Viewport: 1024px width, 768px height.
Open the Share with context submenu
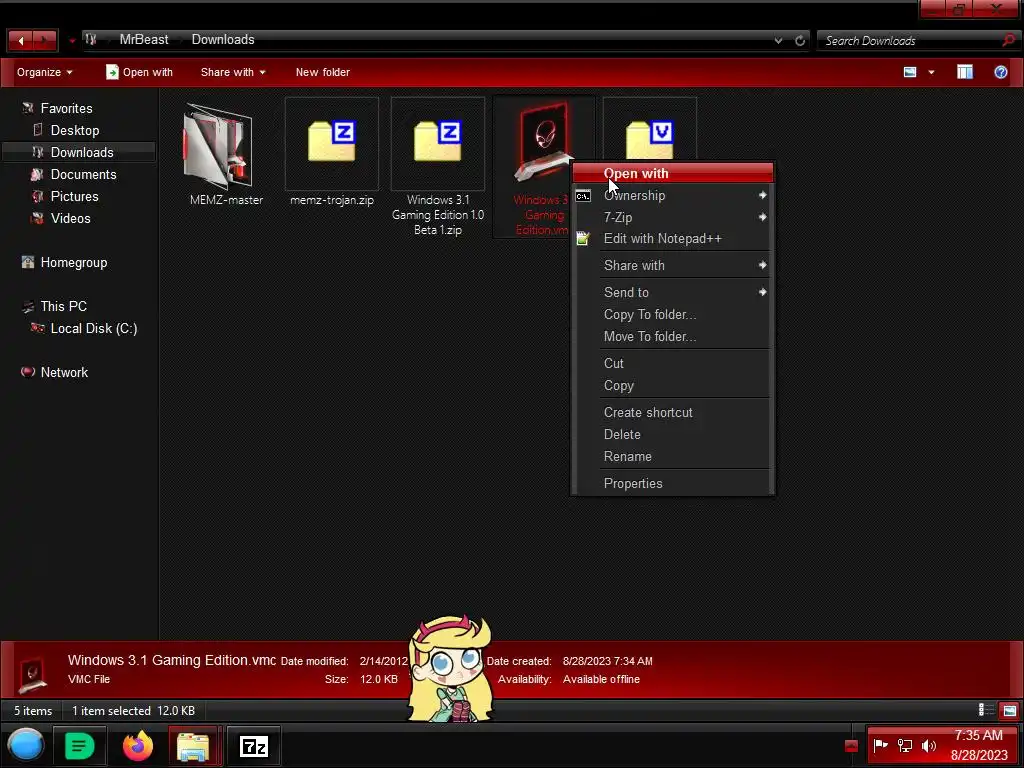click(x=673, y=265)
